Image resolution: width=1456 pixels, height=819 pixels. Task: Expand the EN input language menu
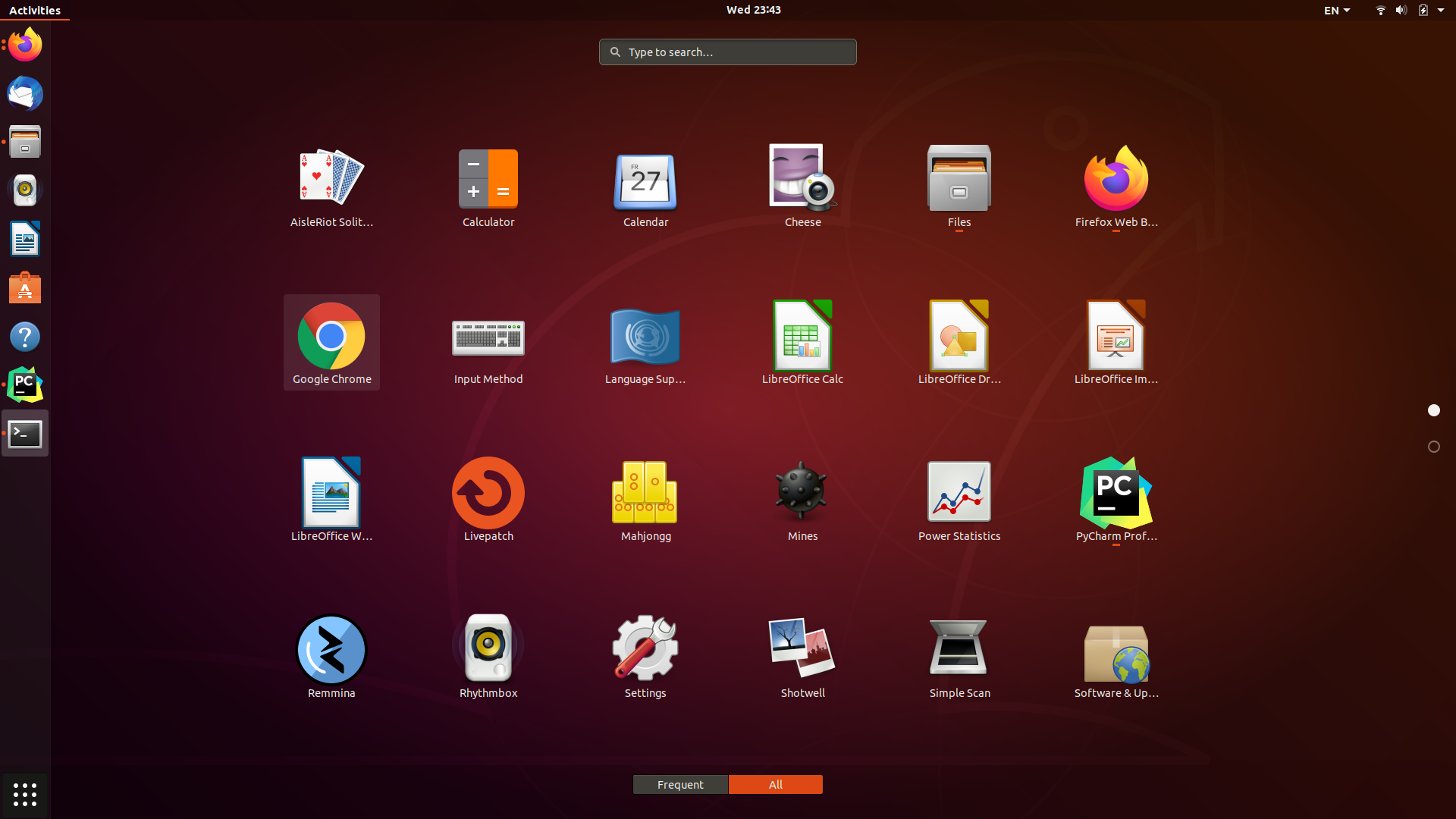click(x=1336, y=11)
